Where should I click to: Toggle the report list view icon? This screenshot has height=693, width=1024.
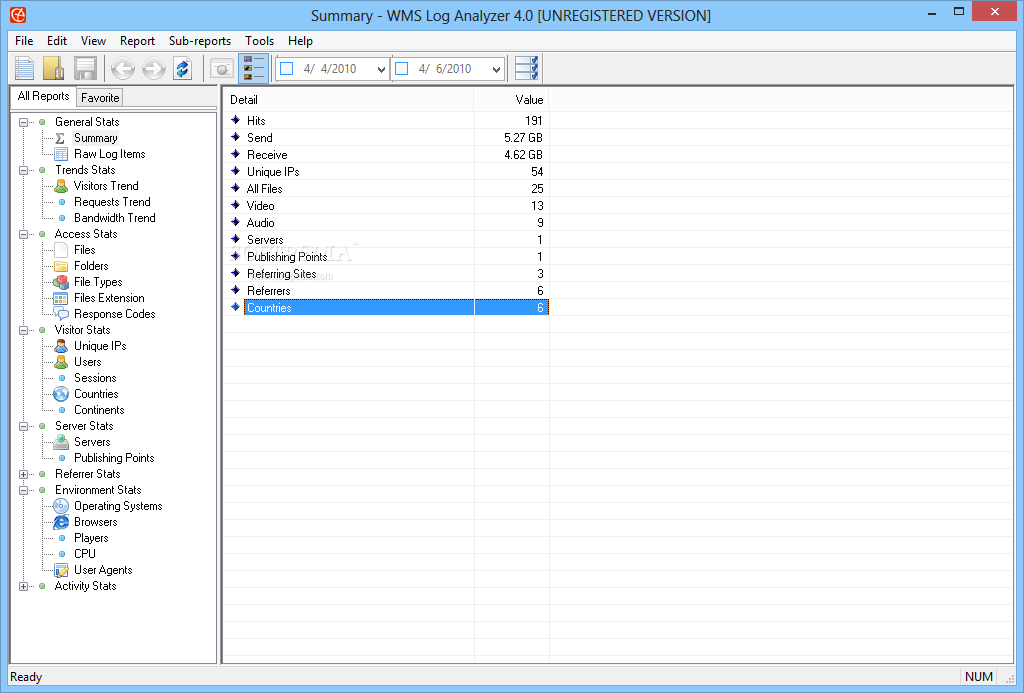253,69
